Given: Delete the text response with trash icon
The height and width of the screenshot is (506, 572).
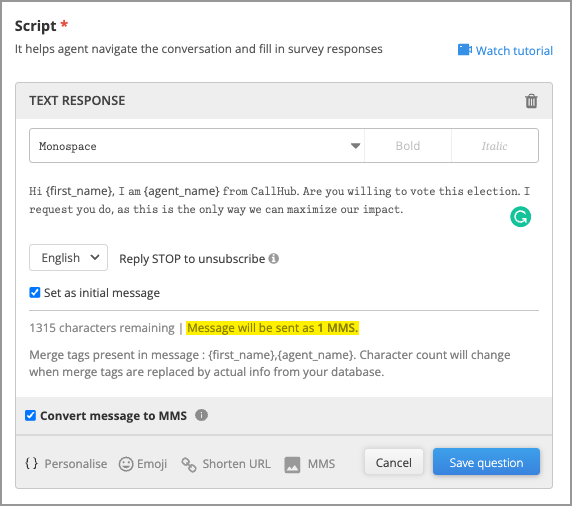Looking at the screenshot, I should click(x=531, y=101).
